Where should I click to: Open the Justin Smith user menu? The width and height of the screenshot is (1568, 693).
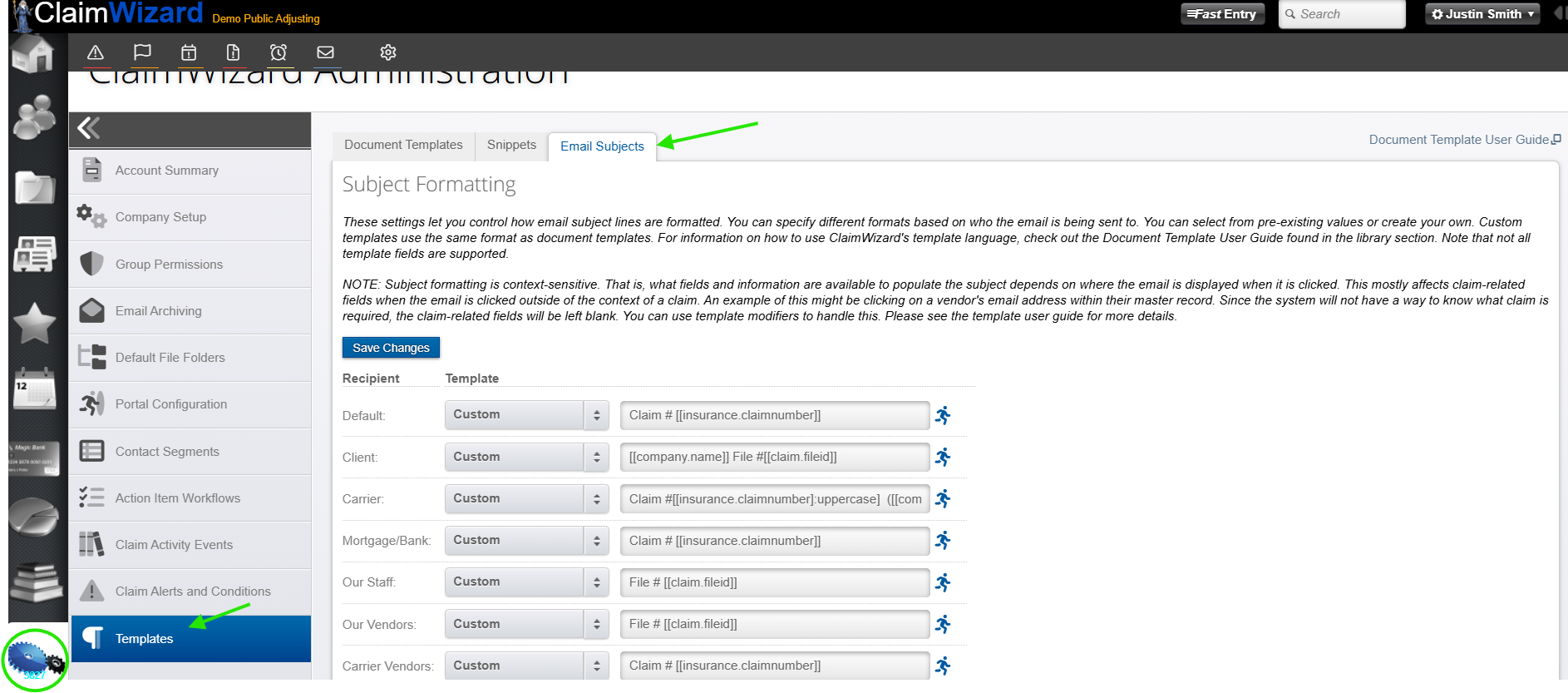(1482, 14)
